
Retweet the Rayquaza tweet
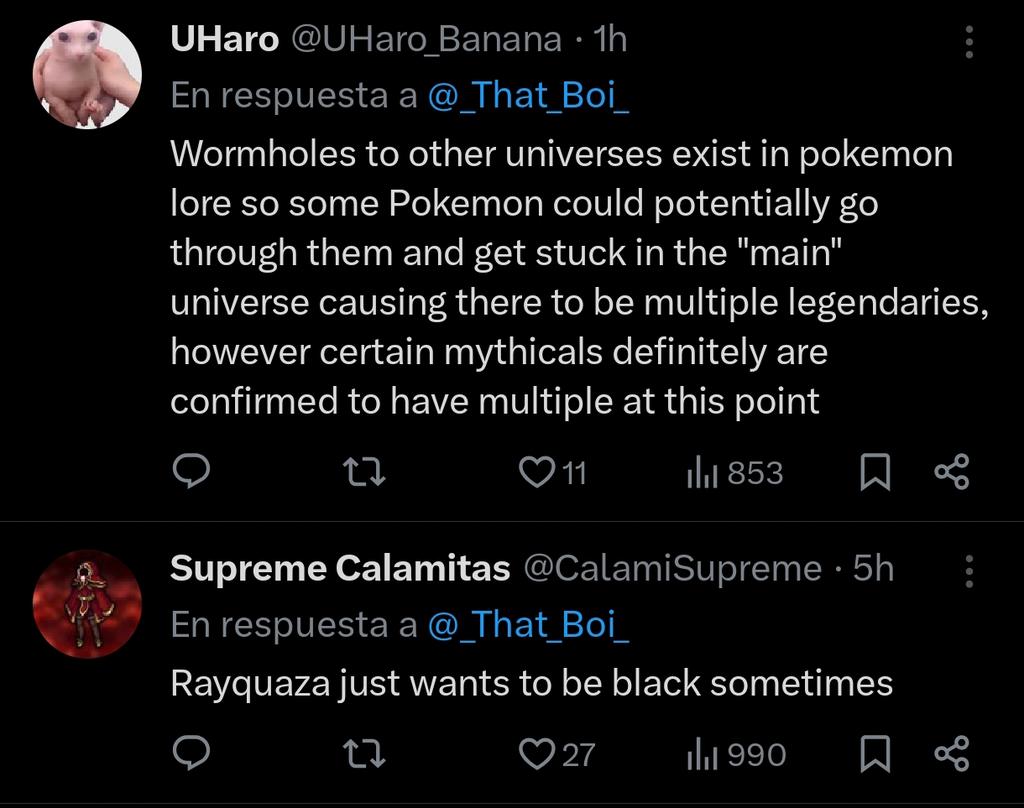pyautogui.click(x=364, y=754)
